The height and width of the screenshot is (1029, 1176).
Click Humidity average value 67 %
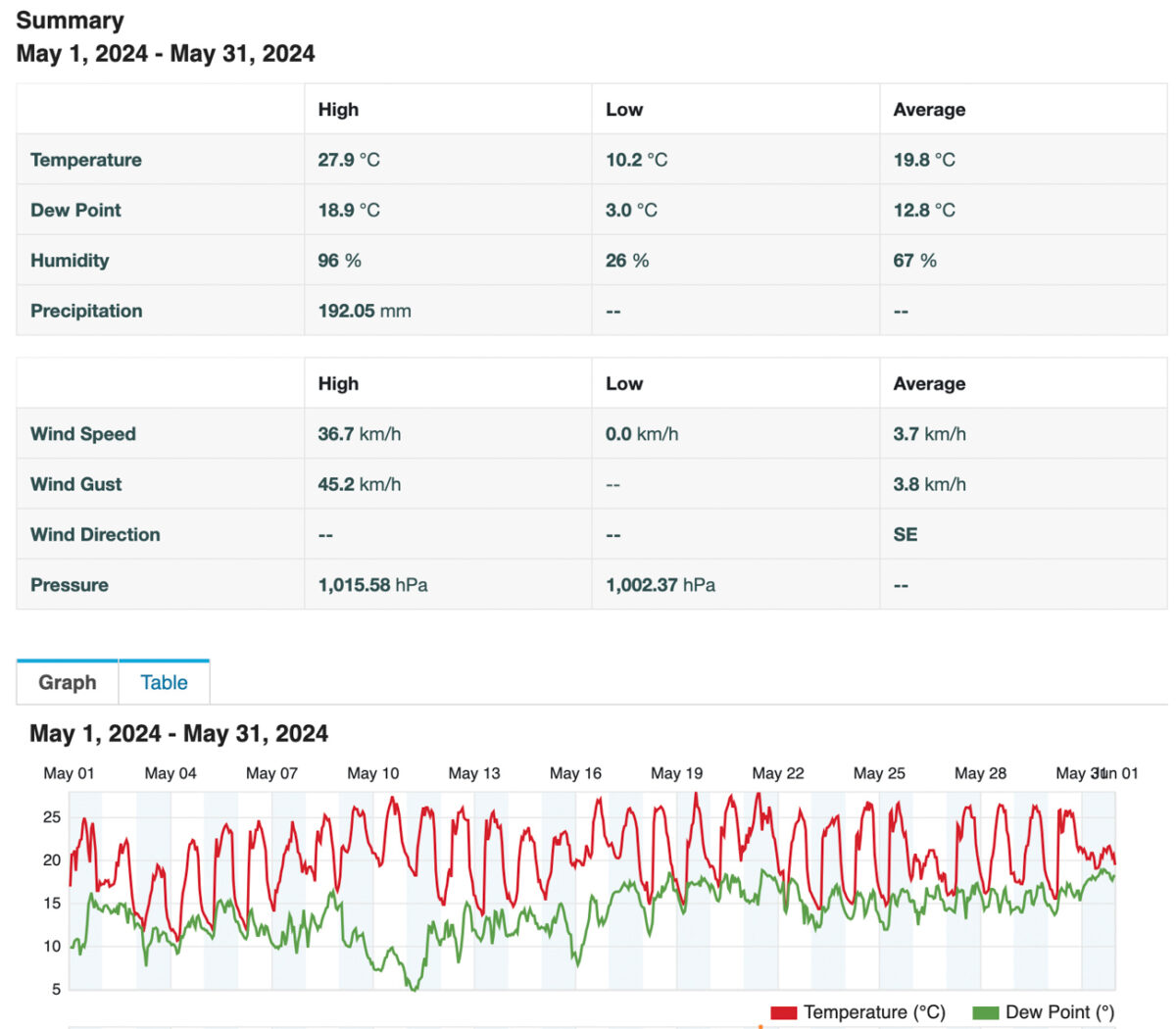[x=915, y=261]
